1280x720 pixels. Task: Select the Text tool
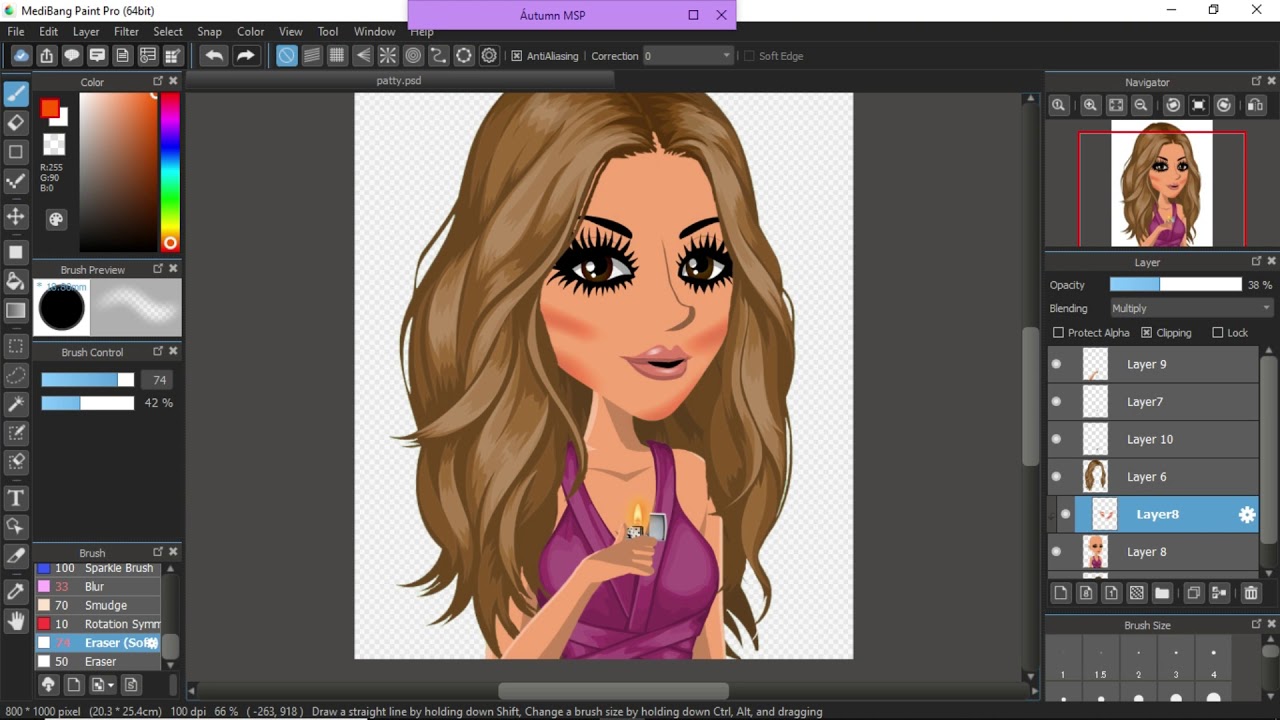tap(16, 497)
